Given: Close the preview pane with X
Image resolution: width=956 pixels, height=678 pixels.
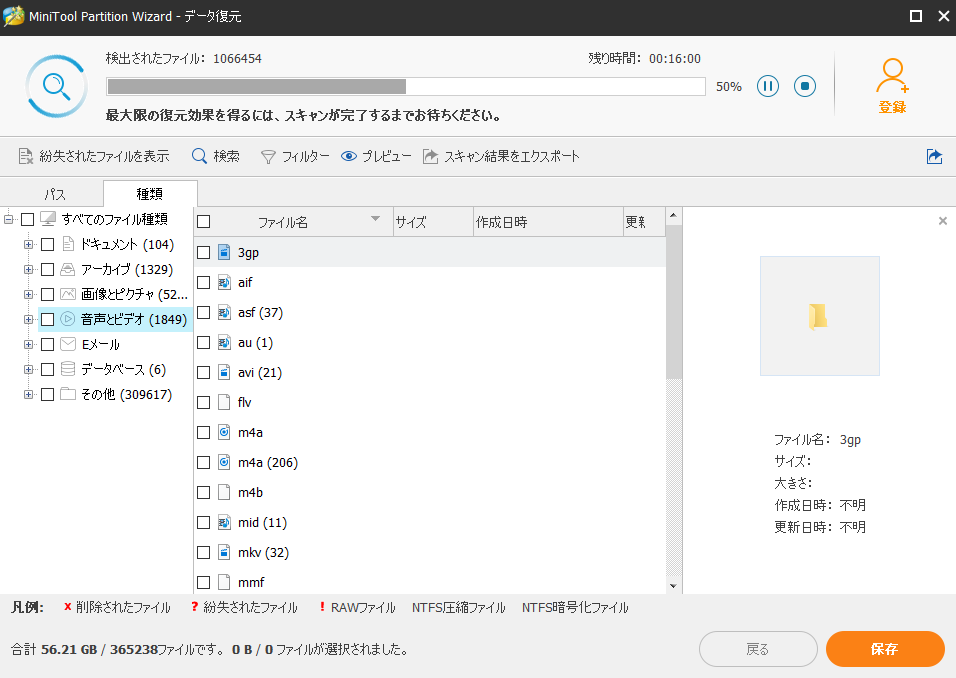Looking at the screenshot, I should tap(943, 221).
